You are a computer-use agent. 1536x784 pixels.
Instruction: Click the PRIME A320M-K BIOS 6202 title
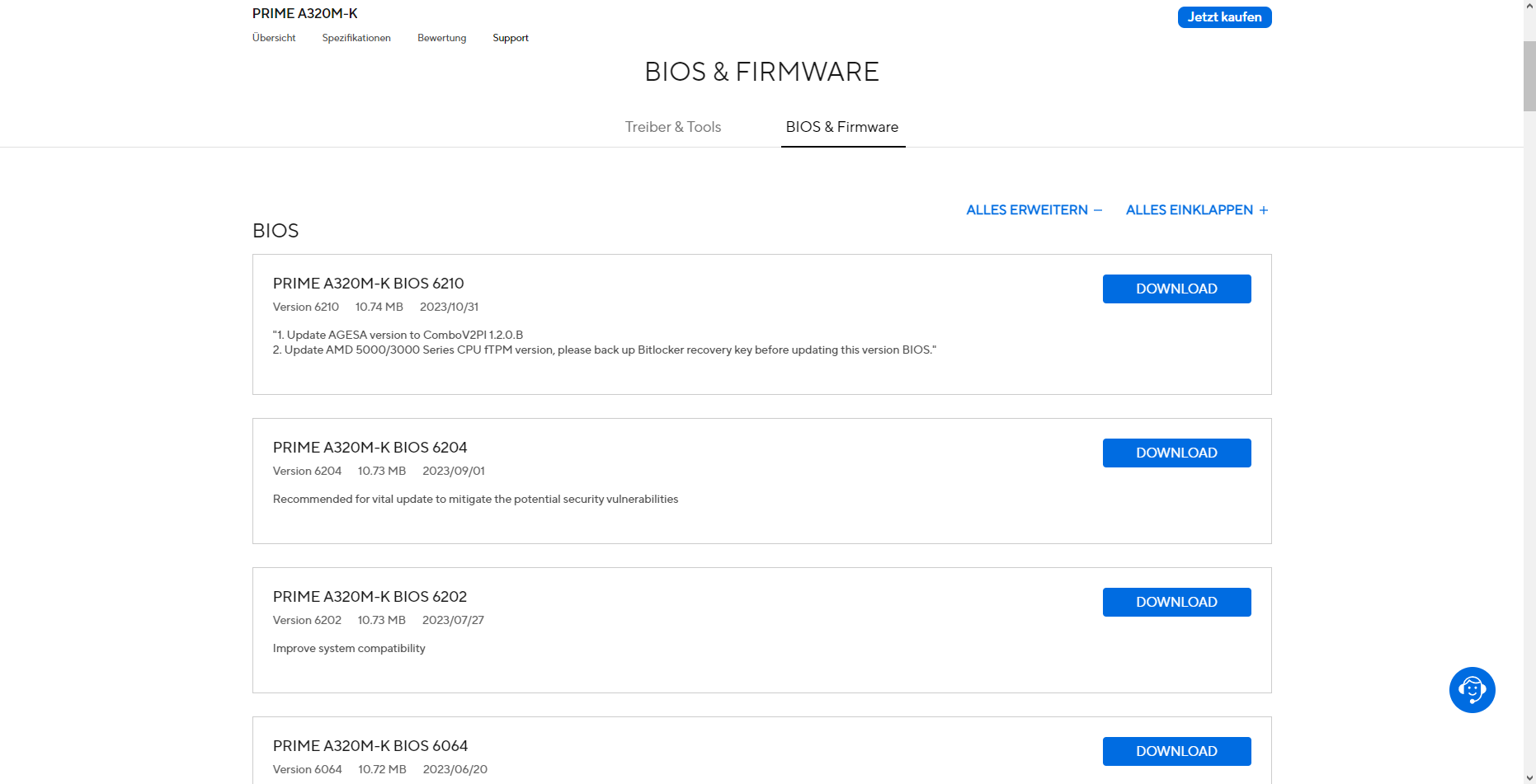pyautogui.click(x=370, y=597)
